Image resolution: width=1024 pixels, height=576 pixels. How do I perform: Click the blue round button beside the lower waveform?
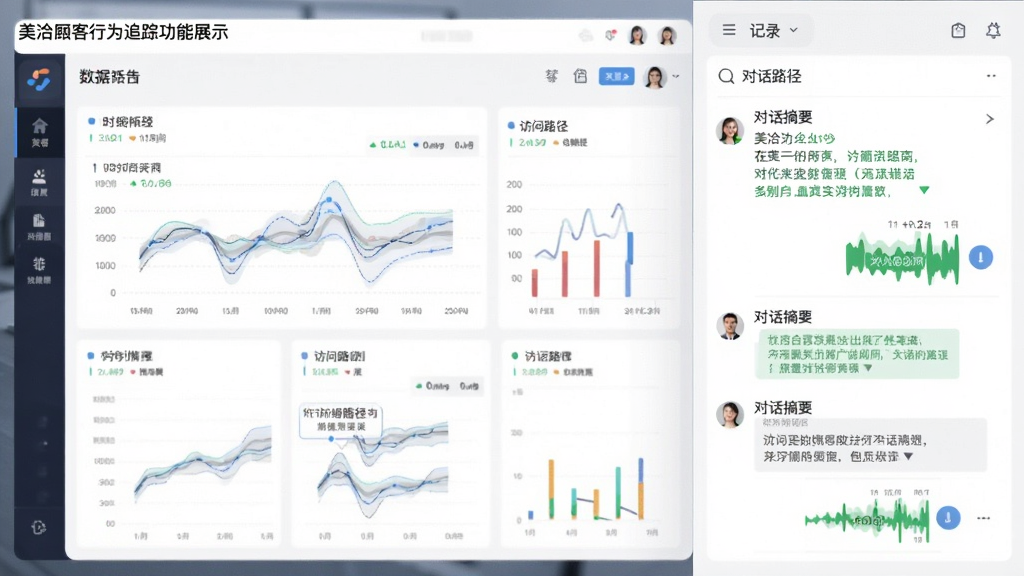(x=948, y=518)
